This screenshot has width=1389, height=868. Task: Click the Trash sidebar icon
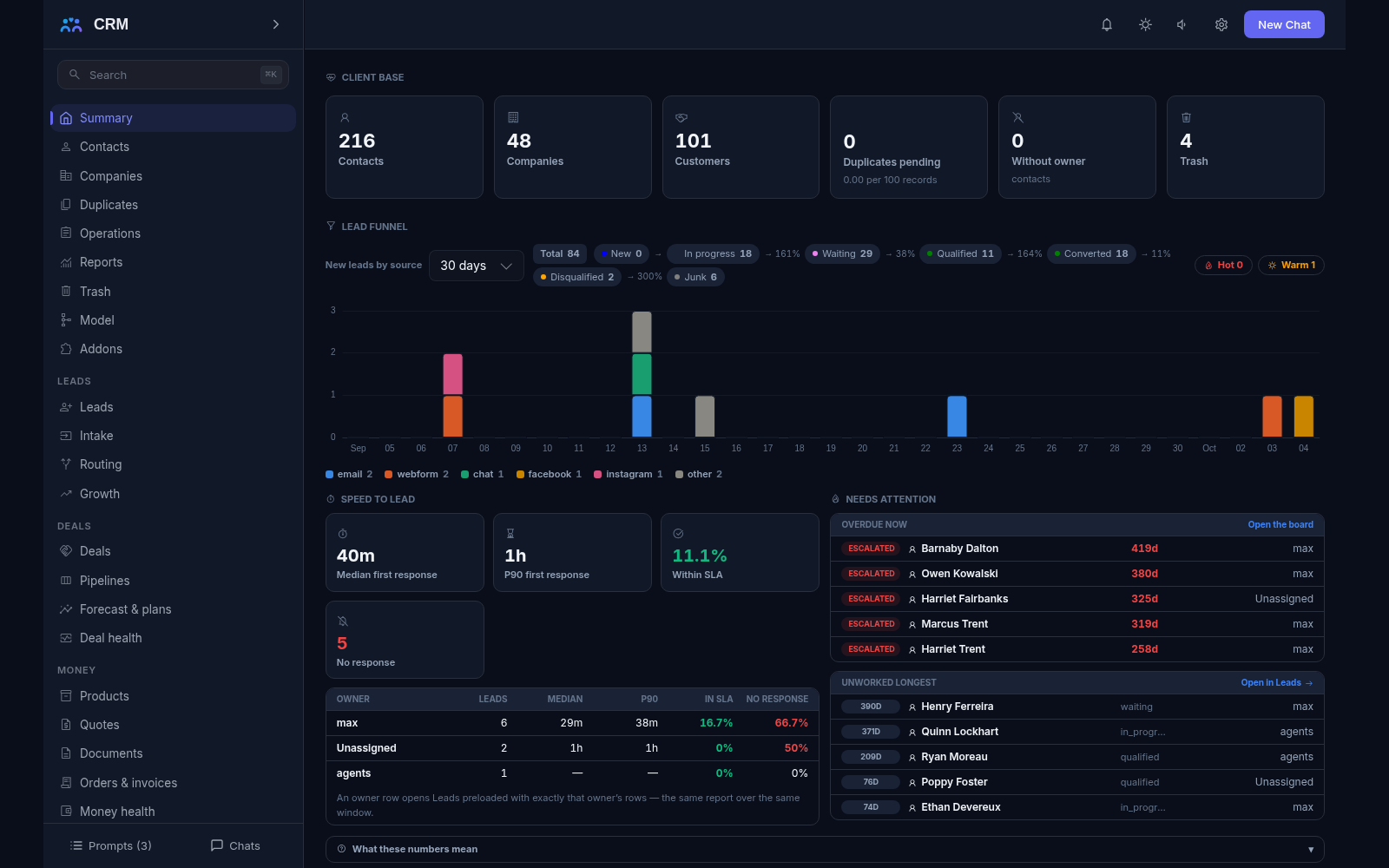point(66,292)
